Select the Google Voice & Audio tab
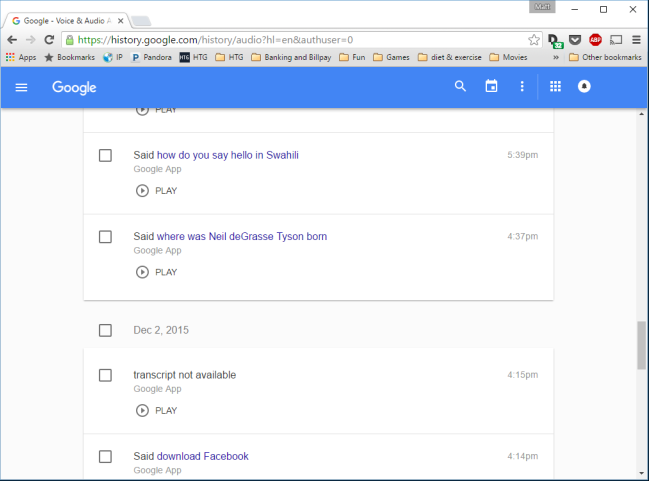Screen dimensions: 649x482 point(68,20)
